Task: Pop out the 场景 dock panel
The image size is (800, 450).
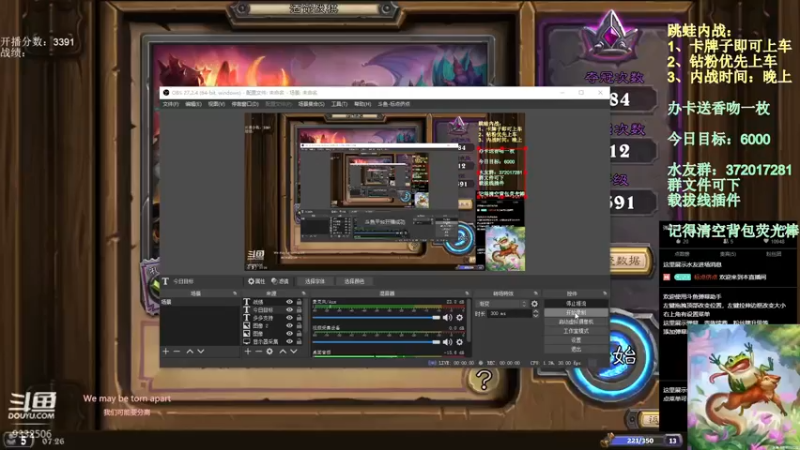Action: pyautogui.click(x=235, y=293)
